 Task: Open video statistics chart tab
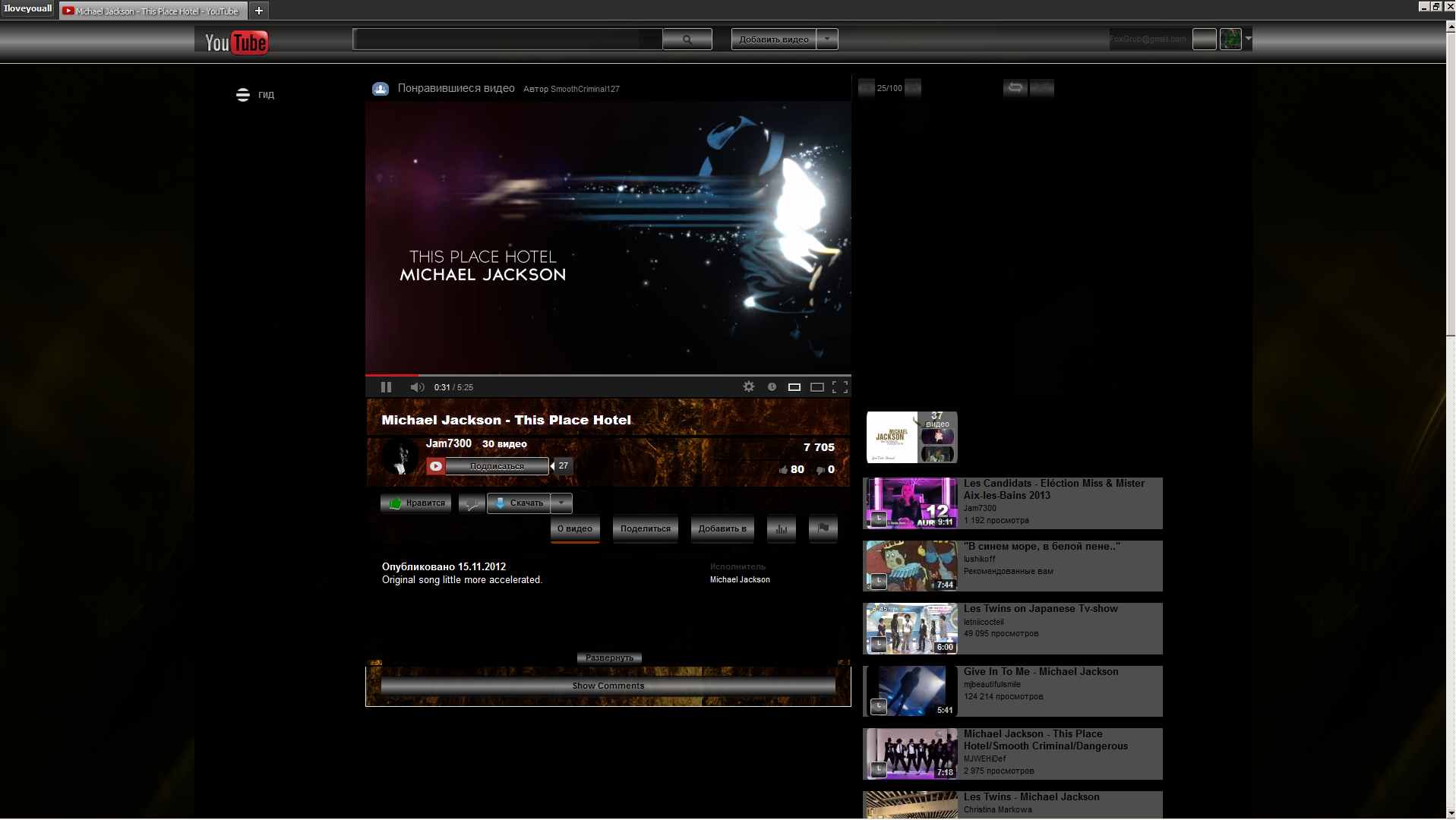tap(782, 528)
